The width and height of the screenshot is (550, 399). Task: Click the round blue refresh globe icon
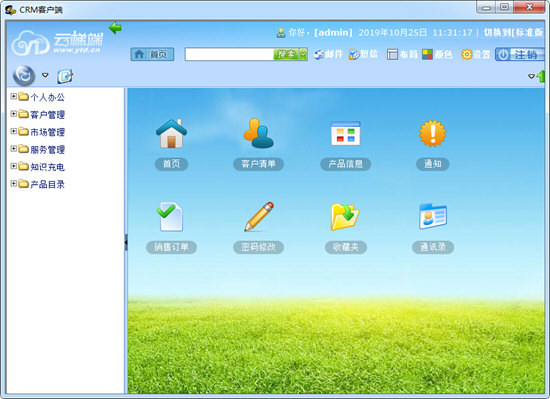click(x=24, y=75)
